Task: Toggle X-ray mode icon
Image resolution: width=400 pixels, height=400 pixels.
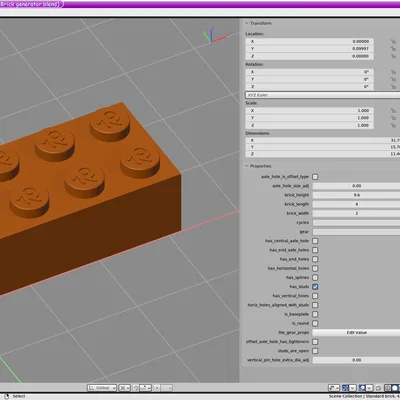Action: [378, 388]
